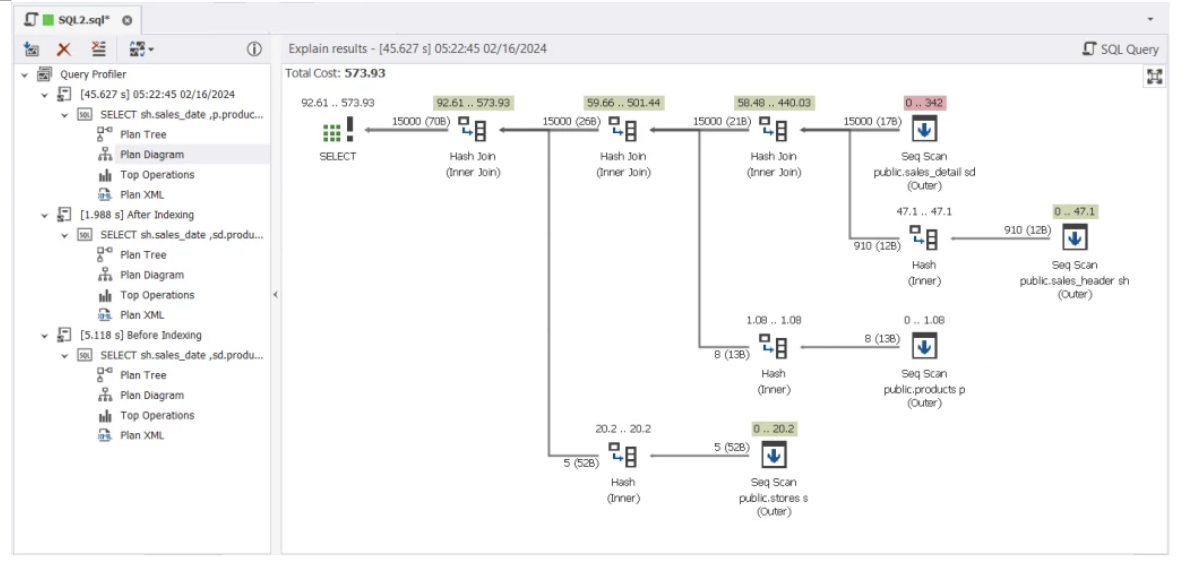Collapse the SELECT node under Before Indexing

65,355
